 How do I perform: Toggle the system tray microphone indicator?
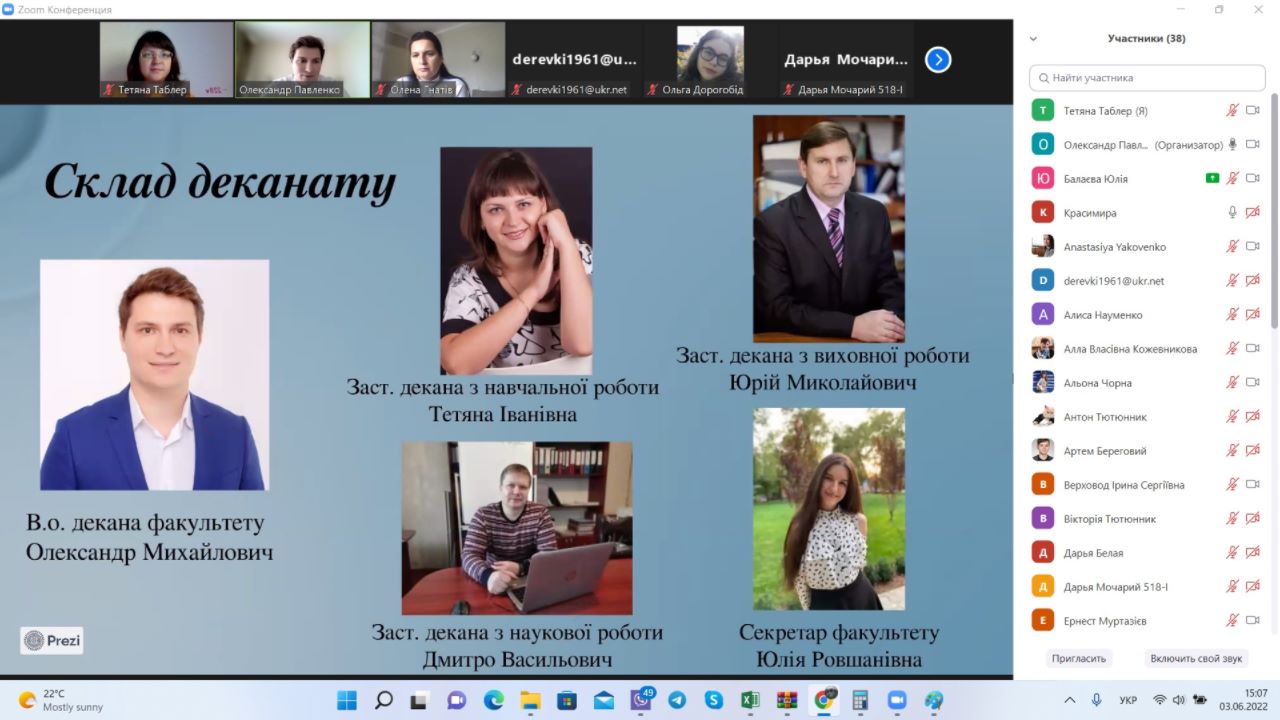1097,700
